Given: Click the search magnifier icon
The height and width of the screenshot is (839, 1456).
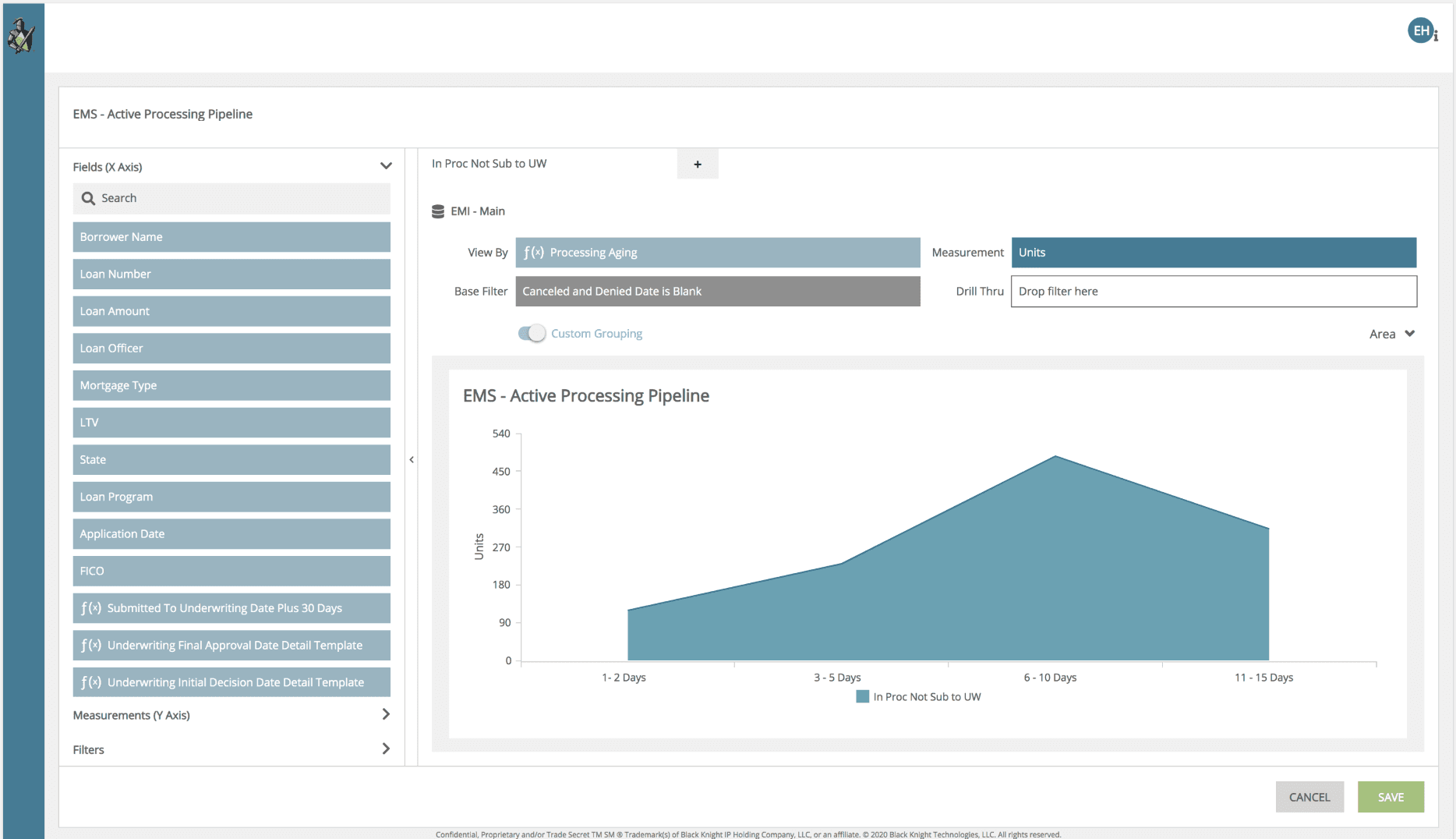Looking at the screenshot, I should (88, 199).
